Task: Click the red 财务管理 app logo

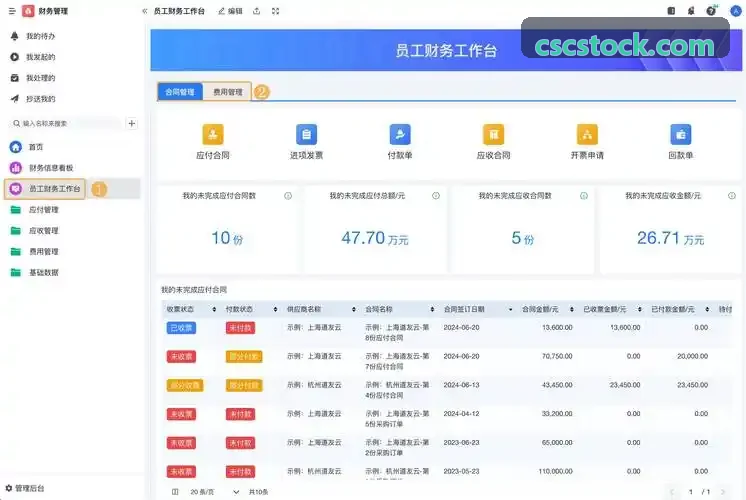Action: pyautogui.click(x=28, y=11)
